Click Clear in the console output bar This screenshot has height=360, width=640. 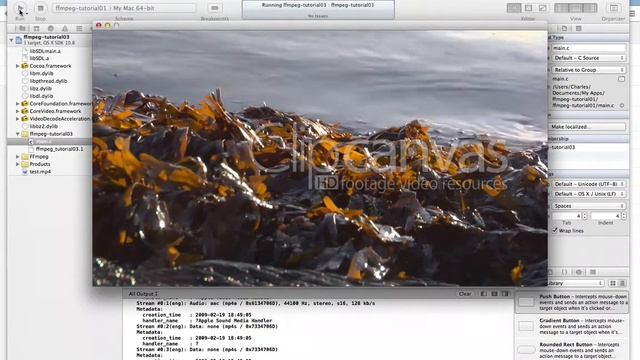click(x=465, y=294)
